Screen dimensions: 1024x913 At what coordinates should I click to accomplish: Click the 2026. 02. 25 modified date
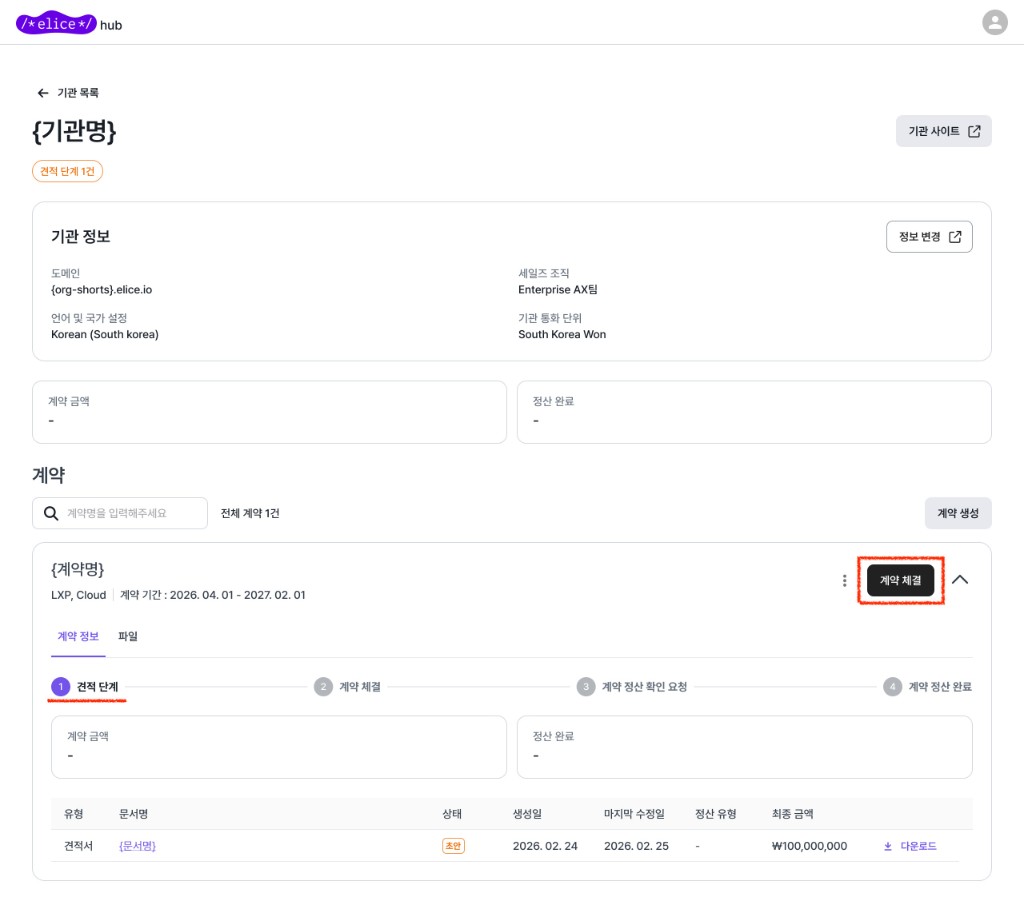point(636,846)
